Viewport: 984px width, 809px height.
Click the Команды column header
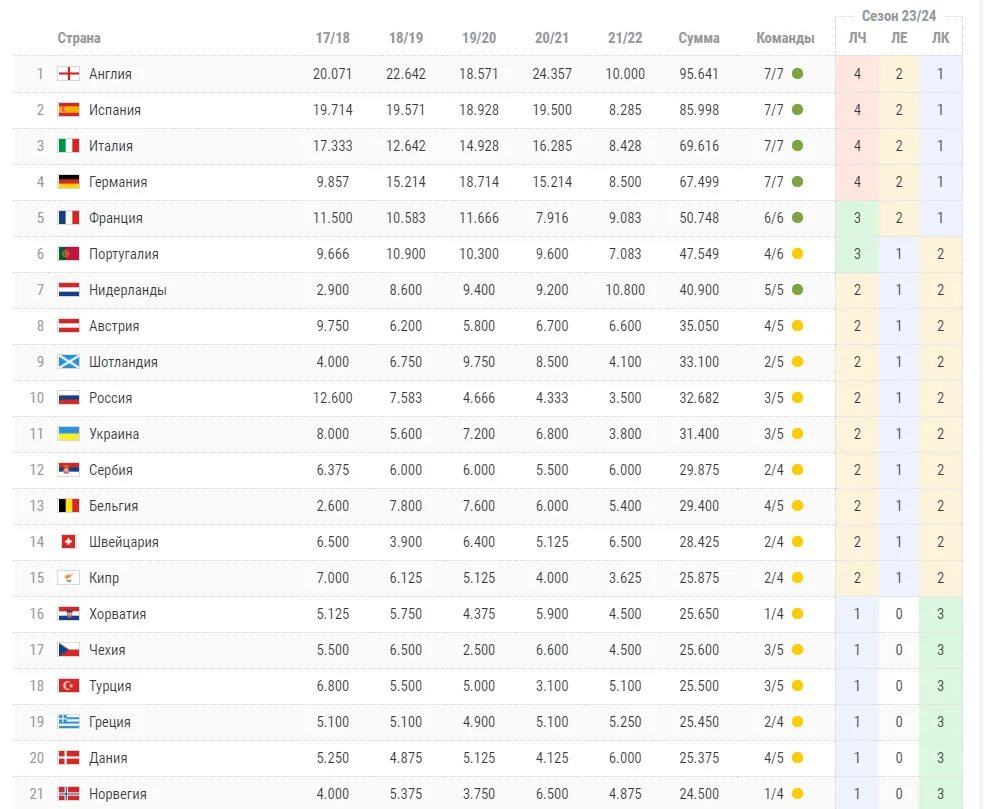785,38
